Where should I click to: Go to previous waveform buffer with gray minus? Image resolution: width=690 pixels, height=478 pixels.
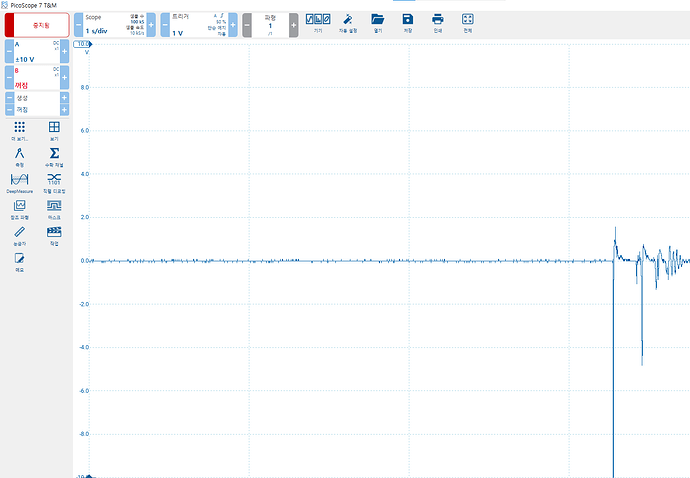247,25
